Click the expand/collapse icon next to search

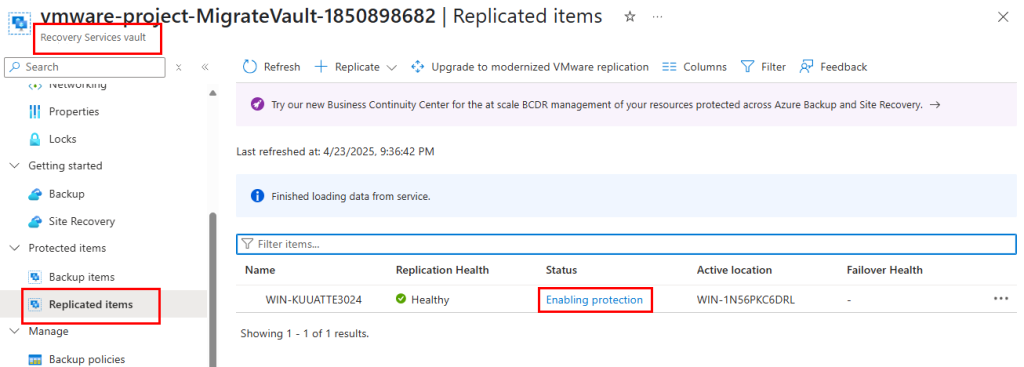tap(178, 67)
